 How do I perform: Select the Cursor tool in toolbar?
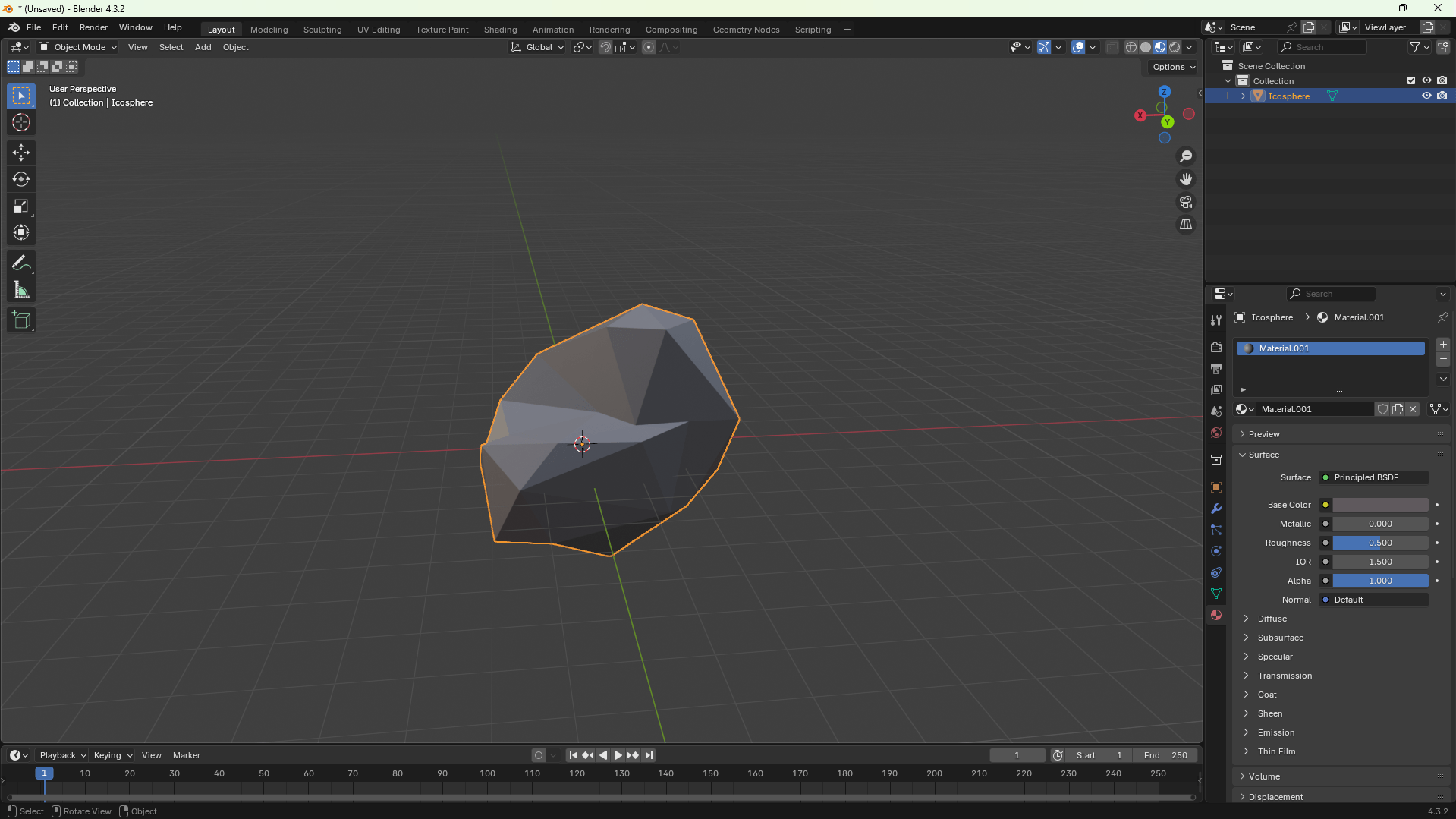coord(21,122)
